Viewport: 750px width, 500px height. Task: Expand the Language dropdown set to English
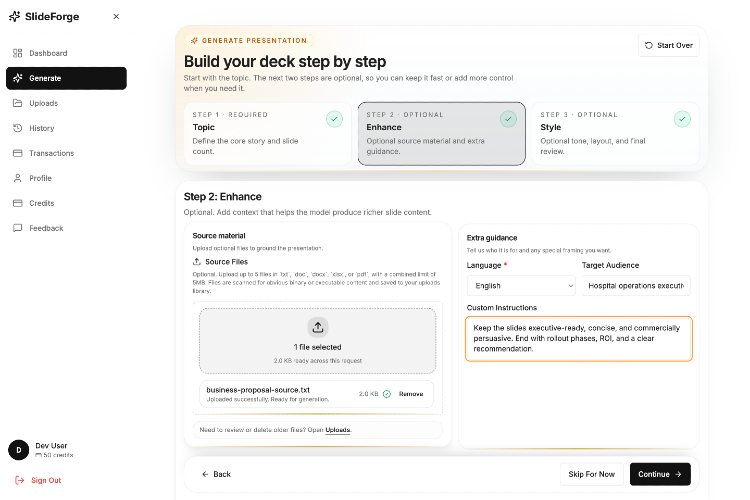[x=521, y=286]
